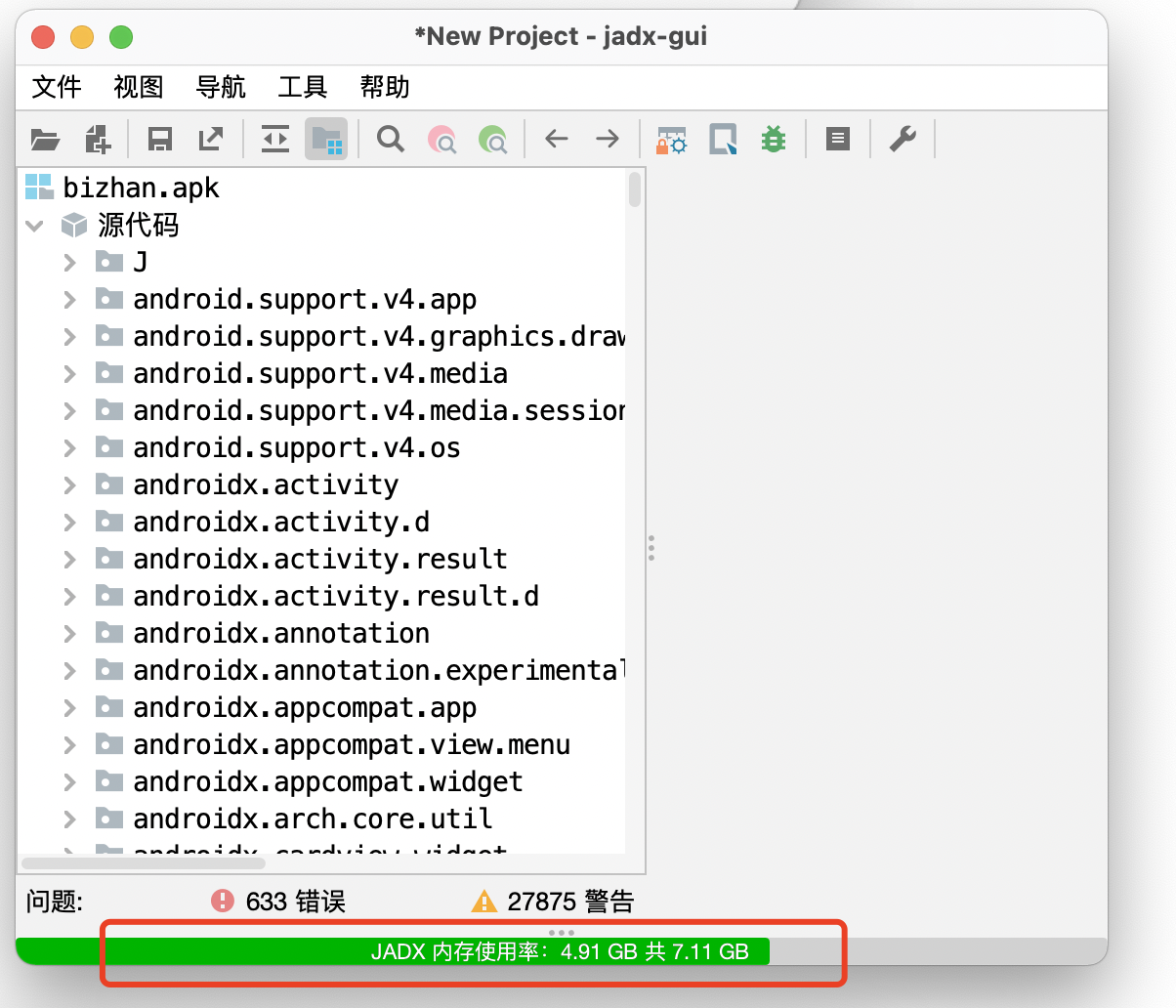Expand the androidx.activity package
The width and height of the screenshot is (1176, 1008).
[68, 484]
